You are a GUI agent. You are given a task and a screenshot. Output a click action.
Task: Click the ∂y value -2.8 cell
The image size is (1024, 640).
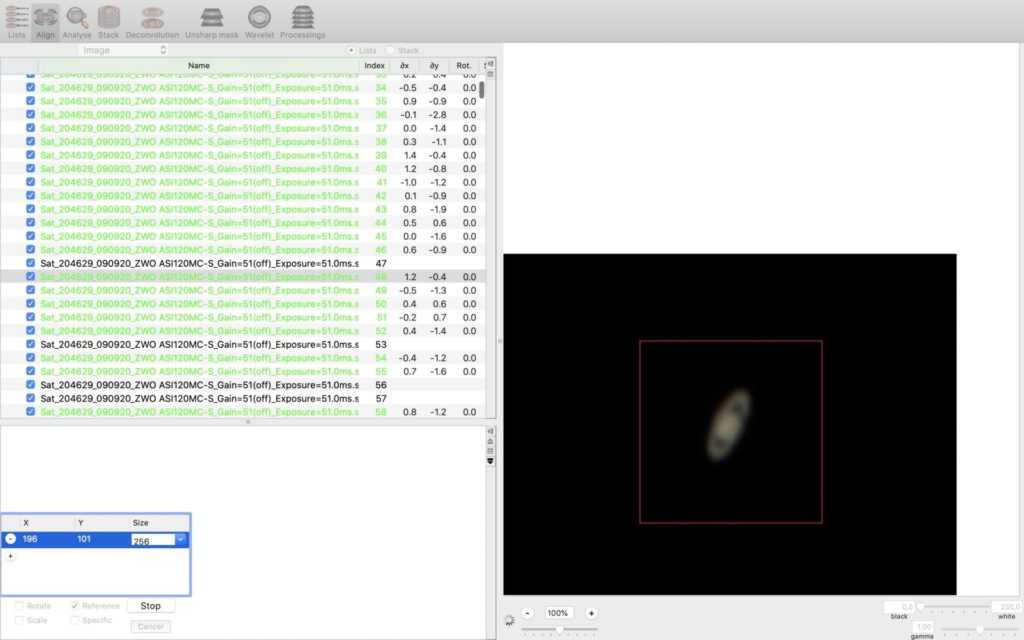(x=438, y=115)
